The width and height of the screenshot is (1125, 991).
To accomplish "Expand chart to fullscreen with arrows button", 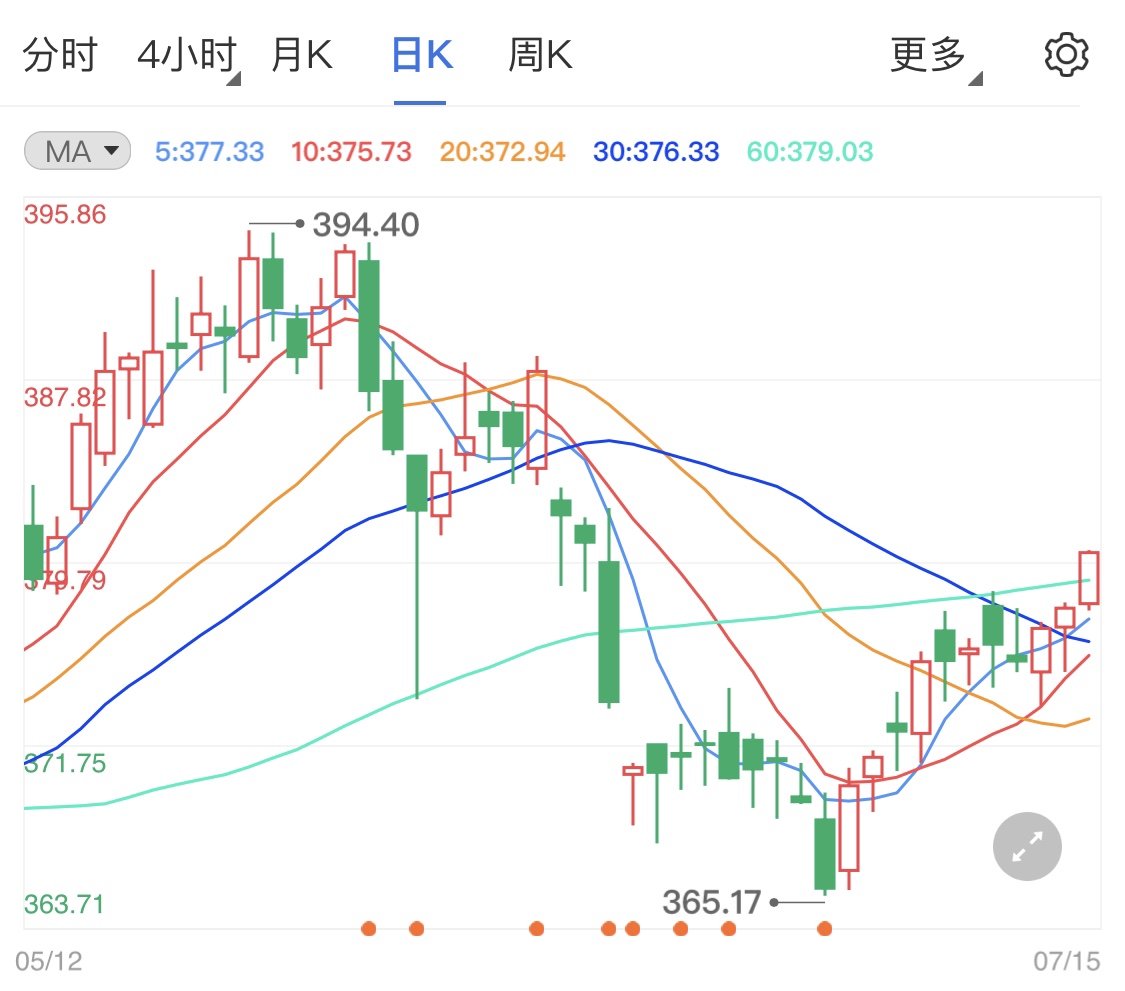I will (x=1027, y=847).
